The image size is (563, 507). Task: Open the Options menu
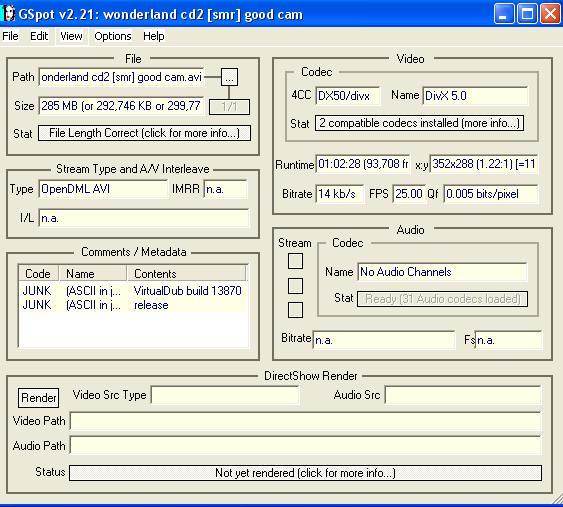click(113, 36)
